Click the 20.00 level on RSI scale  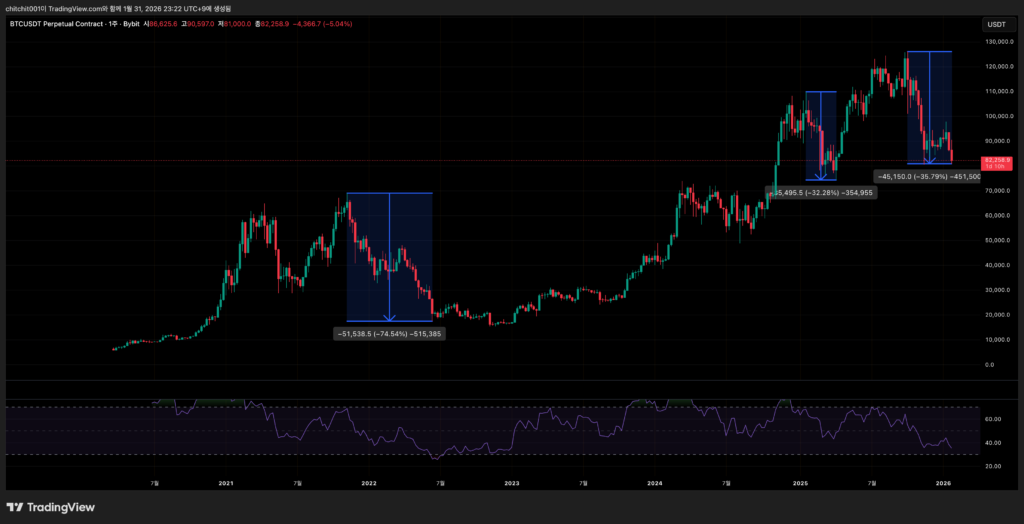click(993, 467)
